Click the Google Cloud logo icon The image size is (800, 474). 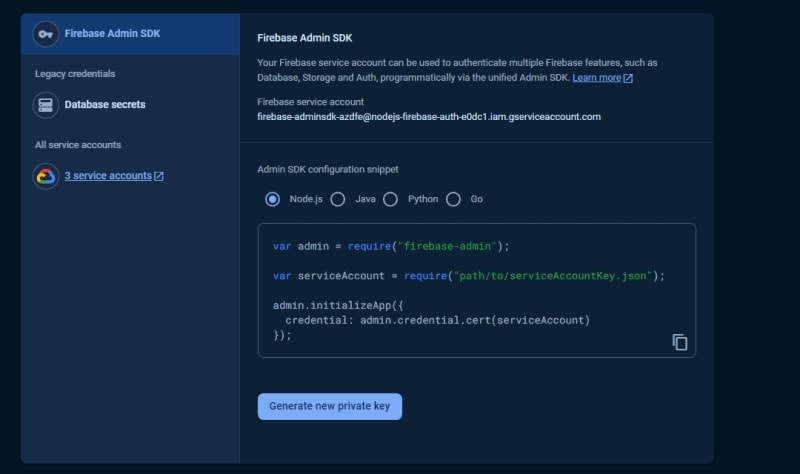45,177
